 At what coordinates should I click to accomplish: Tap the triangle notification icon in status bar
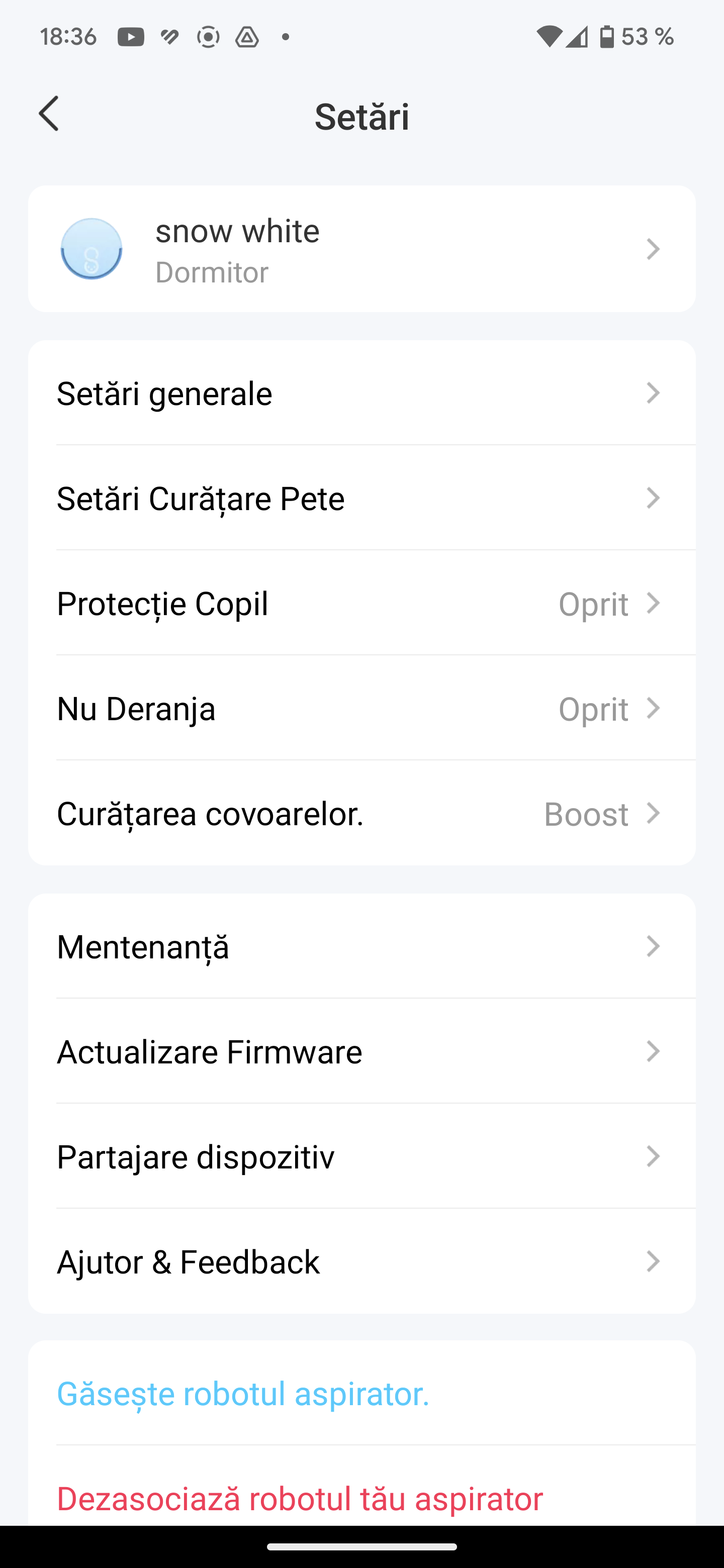[x=247, y=37]
